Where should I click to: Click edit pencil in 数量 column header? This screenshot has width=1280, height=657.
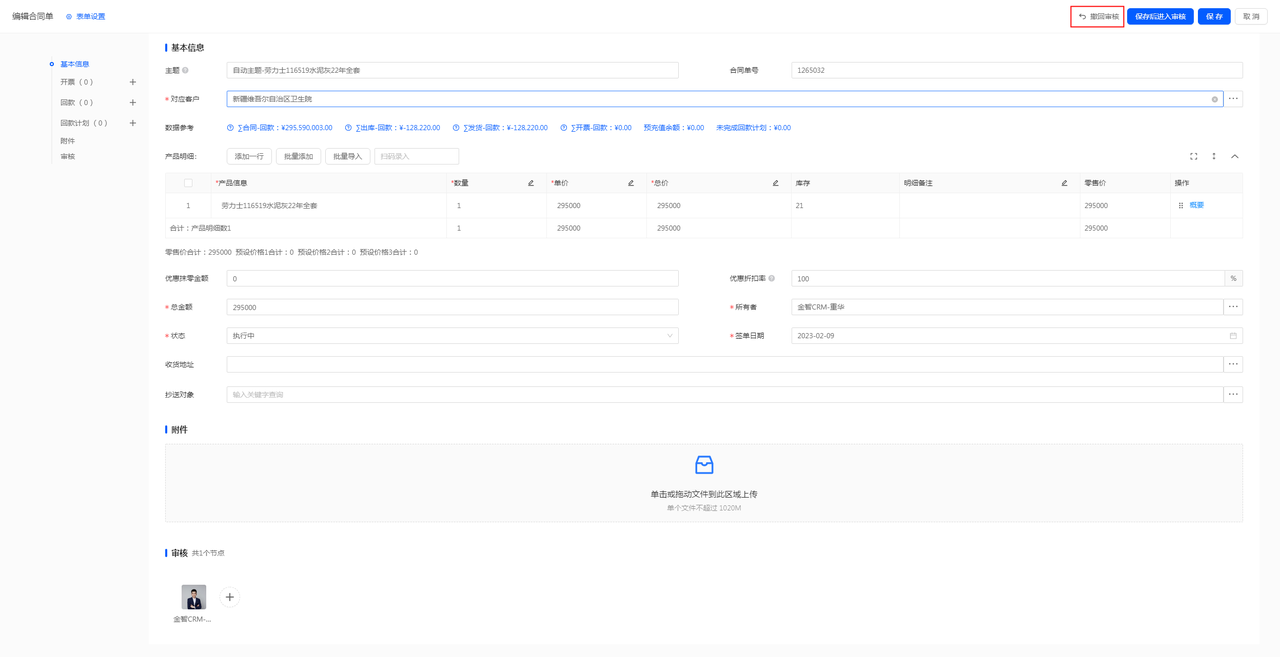[531, 183]
